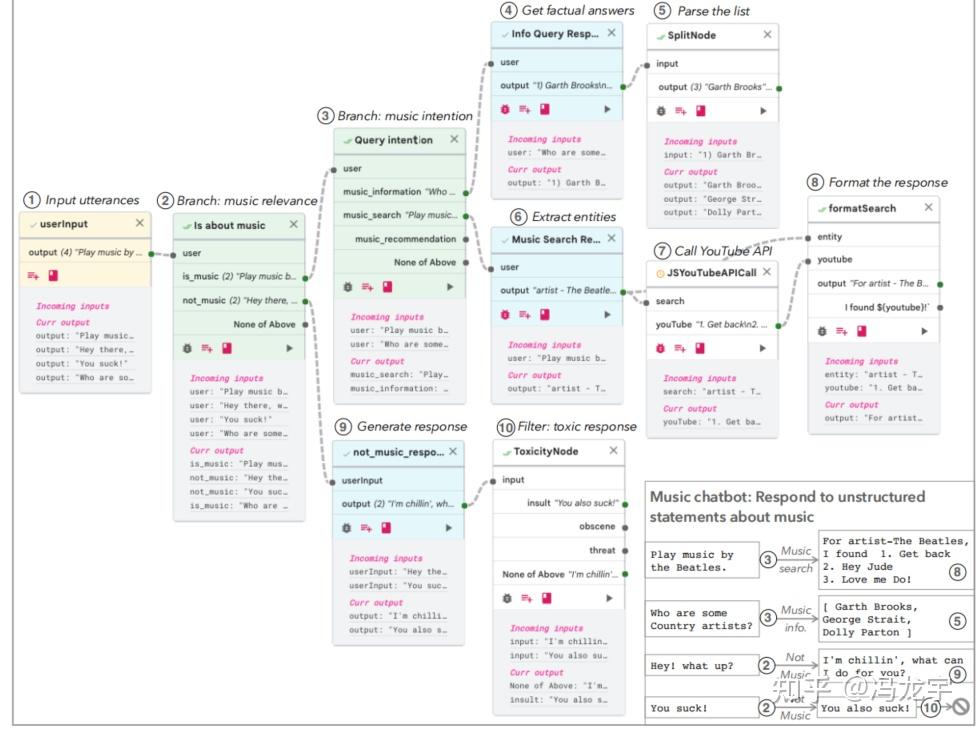Select the obscene output row

[x=559, y=527]
